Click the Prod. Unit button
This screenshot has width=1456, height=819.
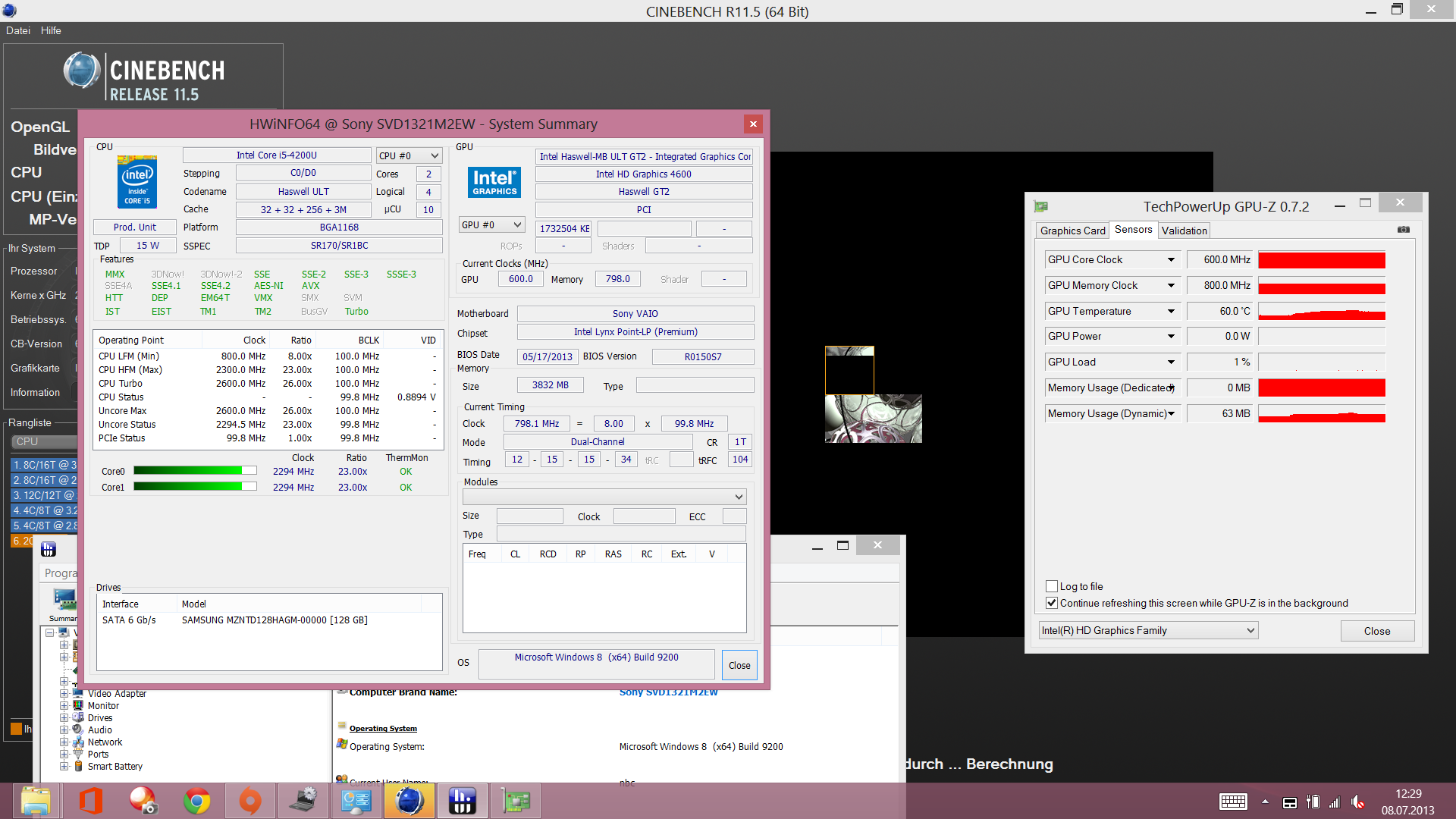click(x=135, y=227)
